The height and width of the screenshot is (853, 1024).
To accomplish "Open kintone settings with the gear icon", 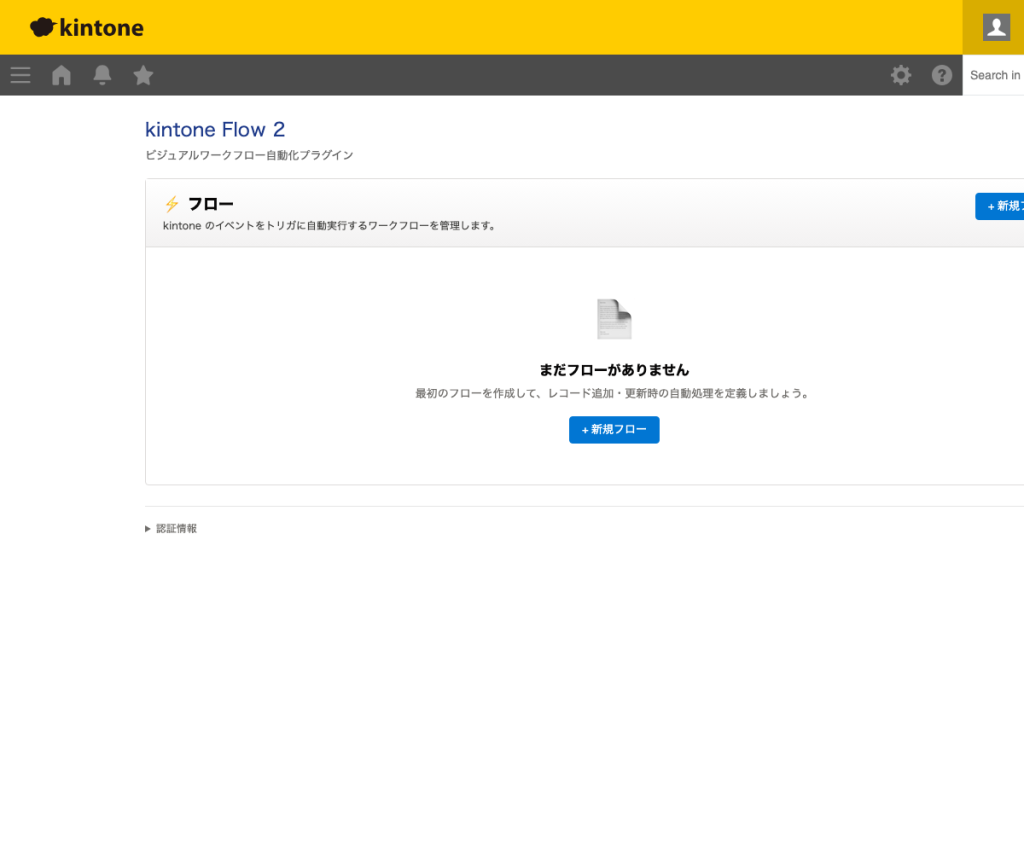I will [x=901, y=75].
